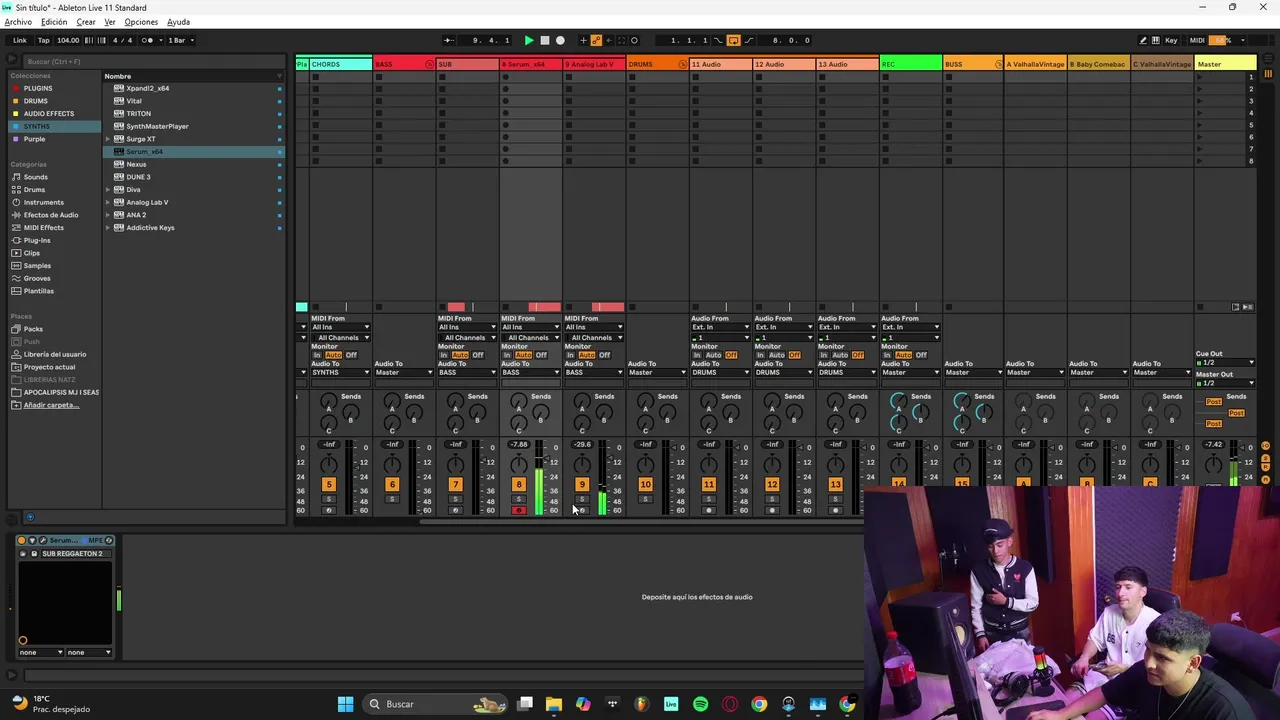The height and width of the screenshot is (720, 1280).
Task: Open the Instruments category
Action: point(43,202)
